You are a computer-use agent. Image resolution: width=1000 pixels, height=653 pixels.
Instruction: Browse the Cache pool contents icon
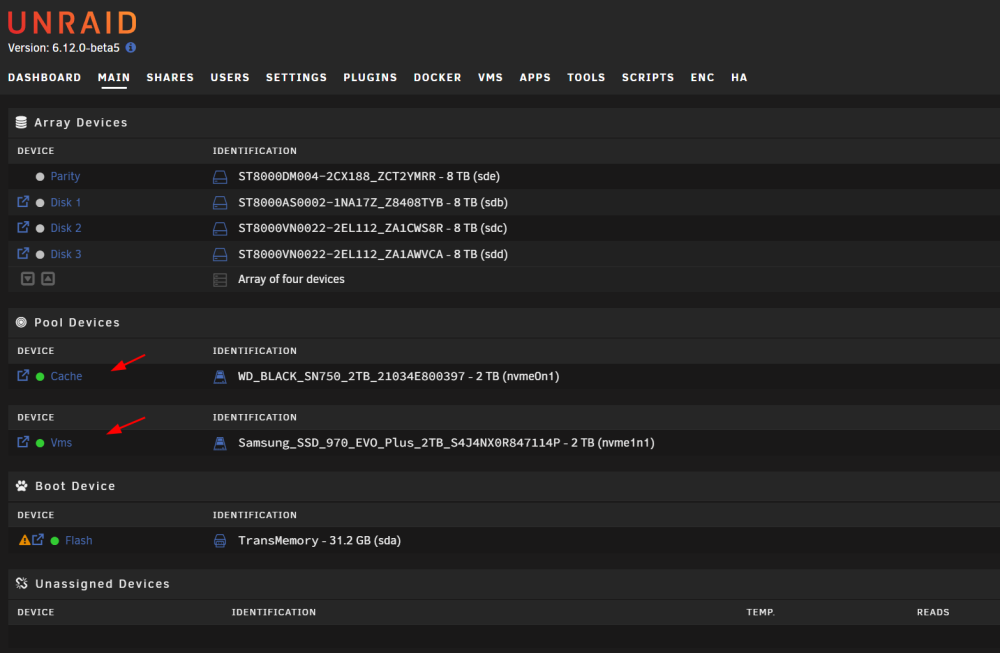tap(23, 376)
